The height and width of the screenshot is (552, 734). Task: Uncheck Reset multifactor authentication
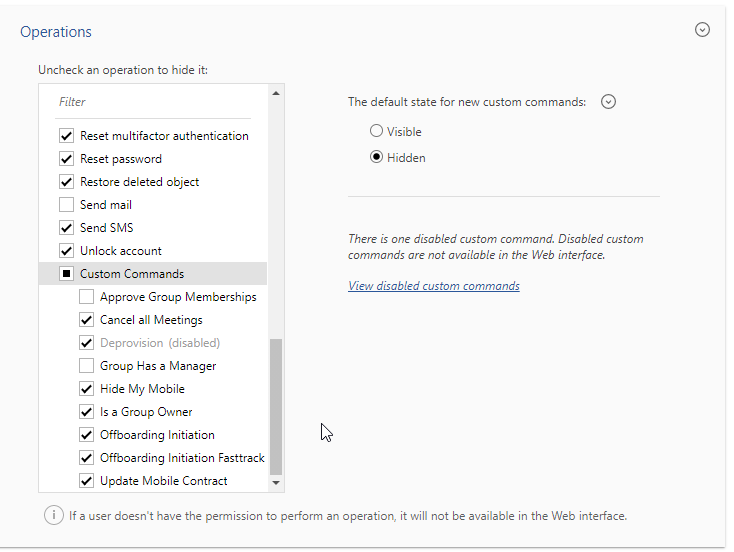[x=67, y=136]
